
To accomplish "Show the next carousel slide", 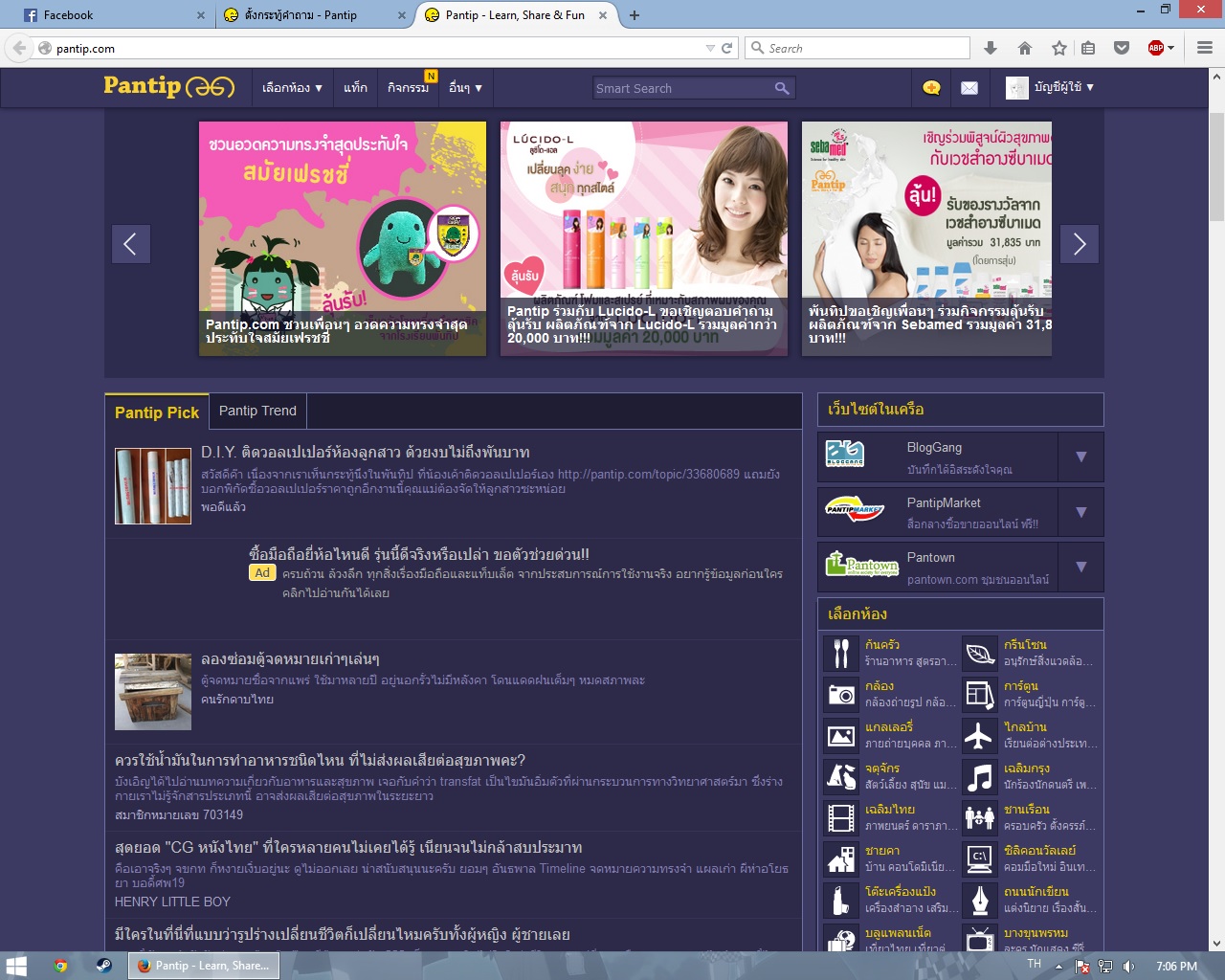I will click(1079, 244).
